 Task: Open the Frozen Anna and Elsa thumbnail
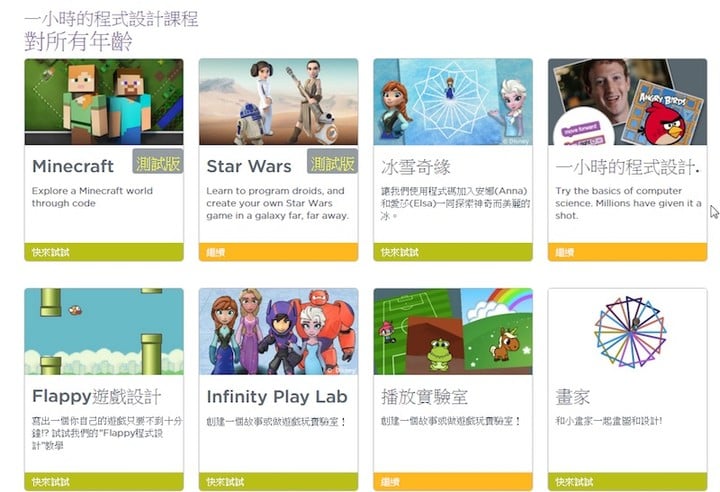coord(453,102)
